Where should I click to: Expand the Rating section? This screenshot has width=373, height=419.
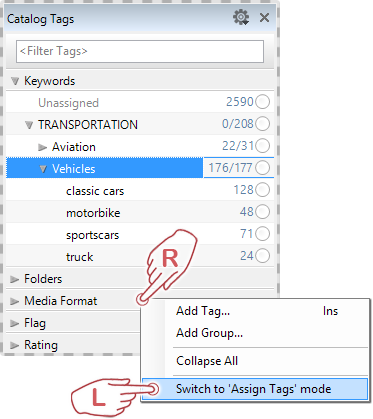coord(15,345)
